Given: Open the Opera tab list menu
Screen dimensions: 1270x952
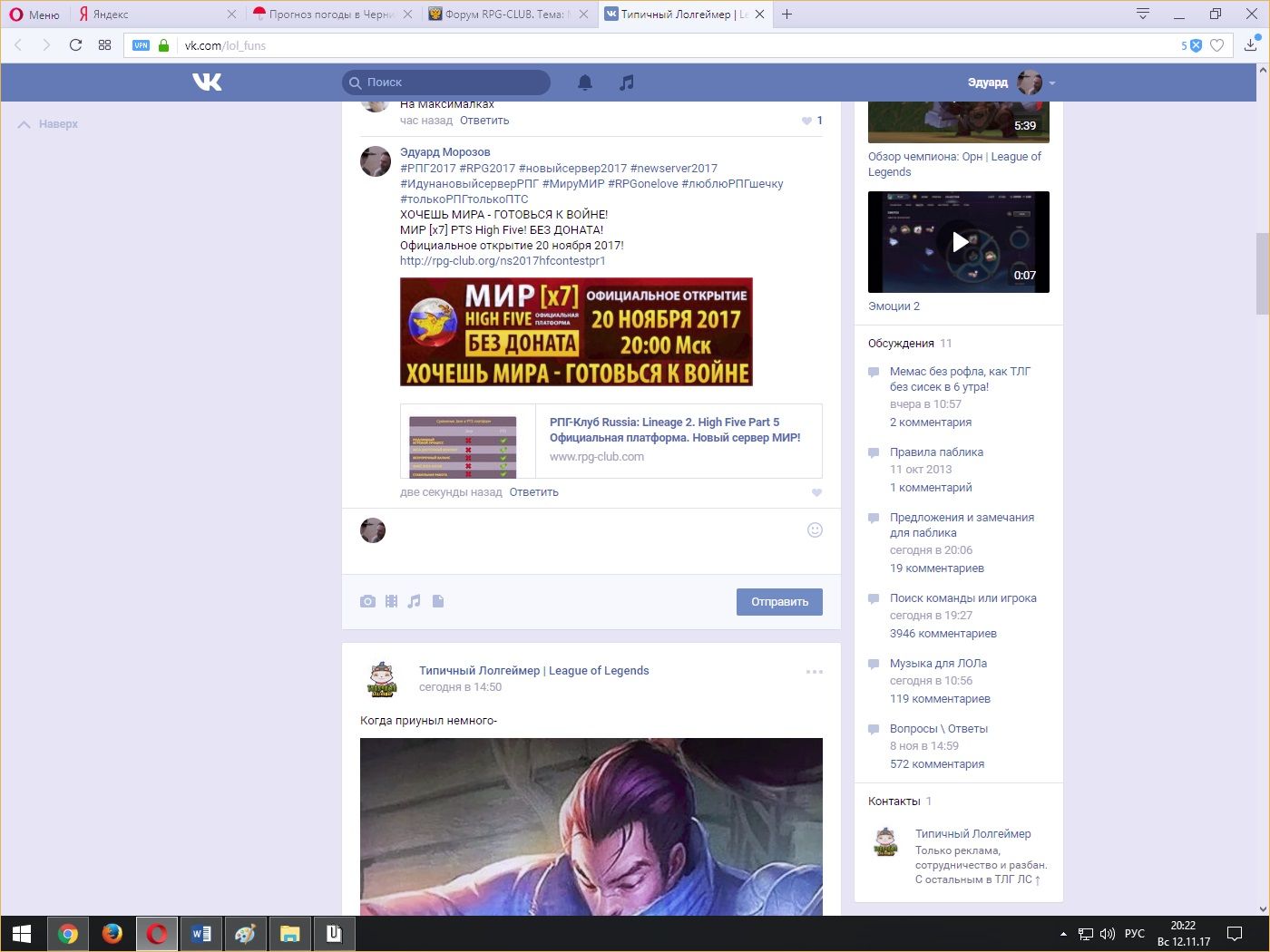Looking at the screenshot, I should (x=1143, y=14).
